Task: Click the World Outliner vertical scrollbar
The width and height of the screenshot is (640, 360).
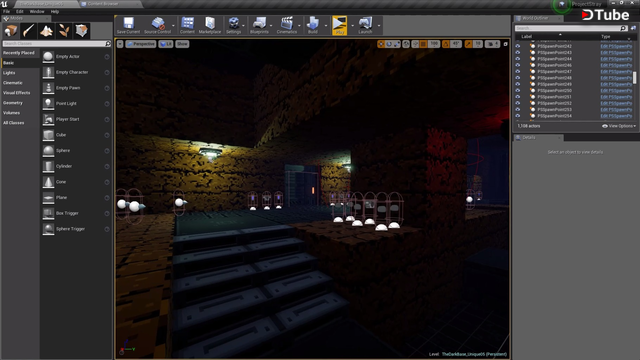Action: (635, 78)
